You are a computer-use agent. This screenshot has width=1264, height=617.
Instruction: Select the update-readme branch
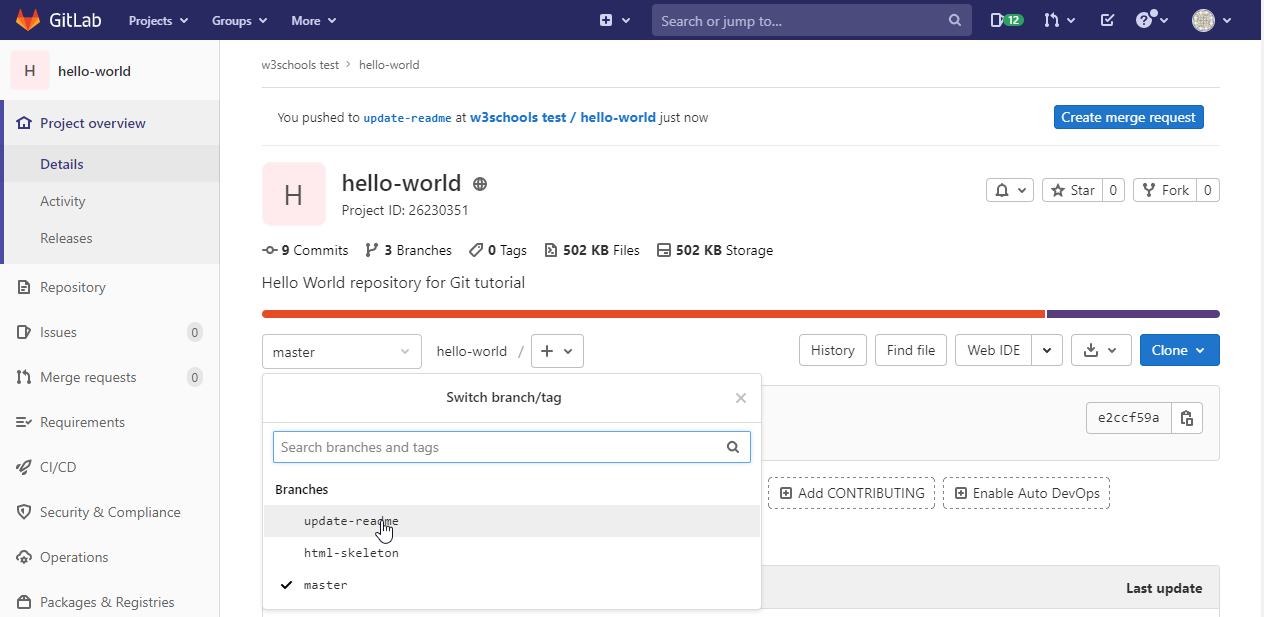point(351,521)
